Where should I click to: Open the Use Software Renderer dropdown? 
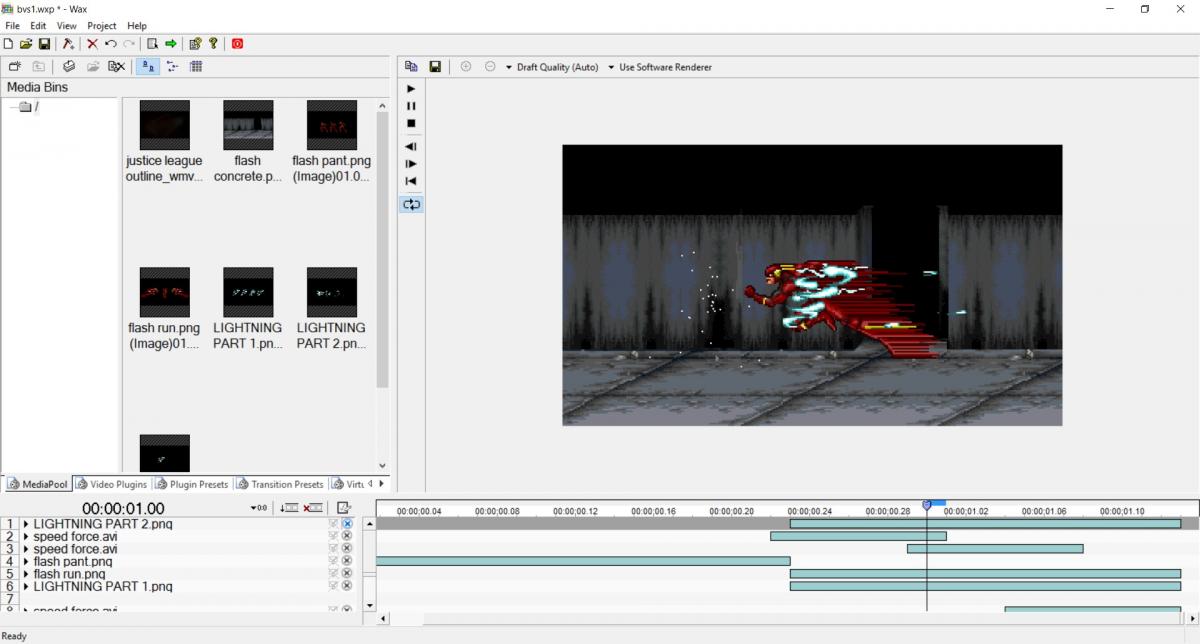pyautogui.click(x=660, y=67)
